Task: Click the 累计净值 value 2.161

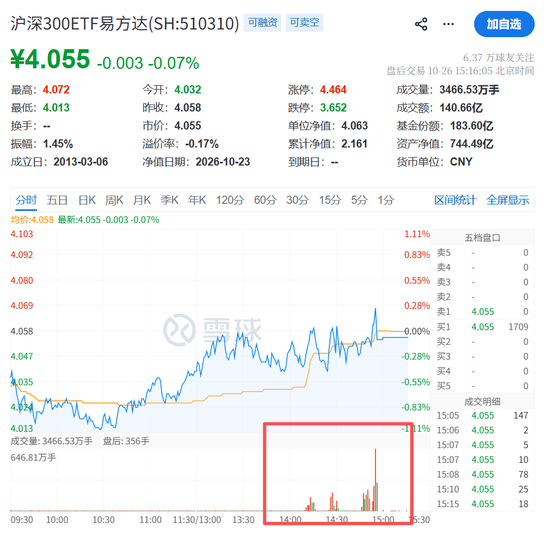Action: point(354,144)
